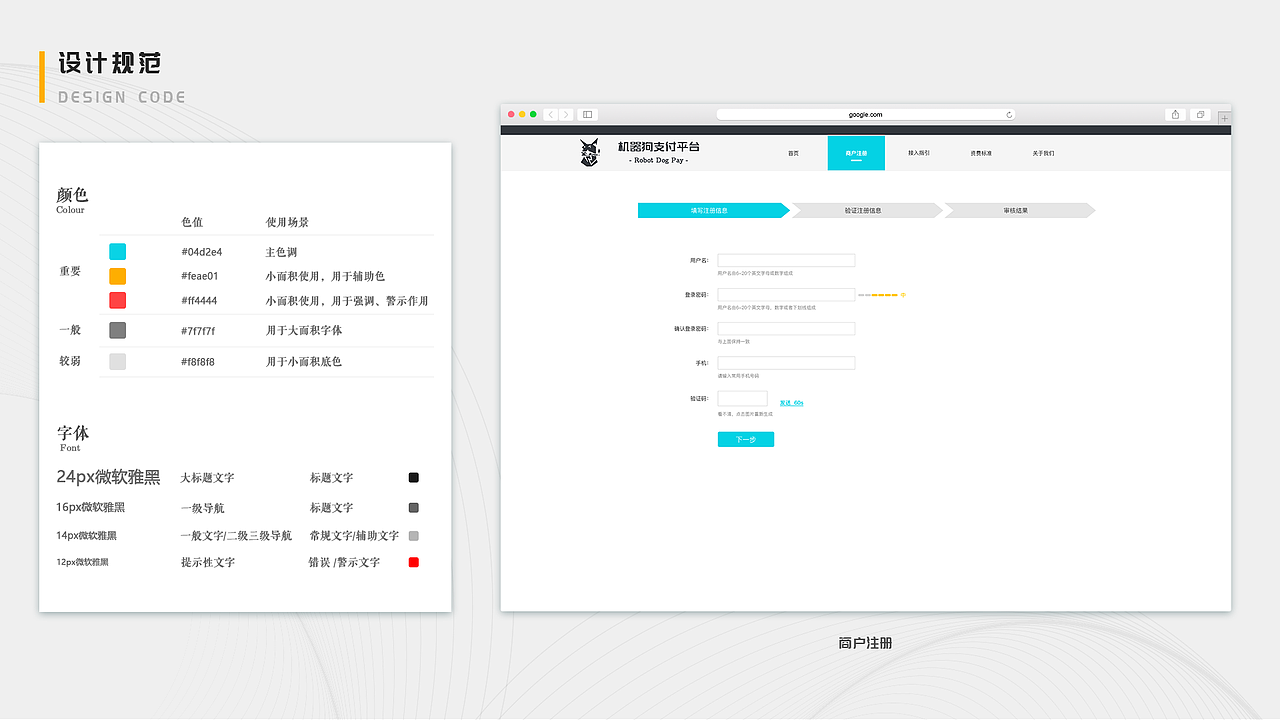Screen dimensions: 1280x720
Task: Click the text 提示性文字
Action: tap(208, 563)
